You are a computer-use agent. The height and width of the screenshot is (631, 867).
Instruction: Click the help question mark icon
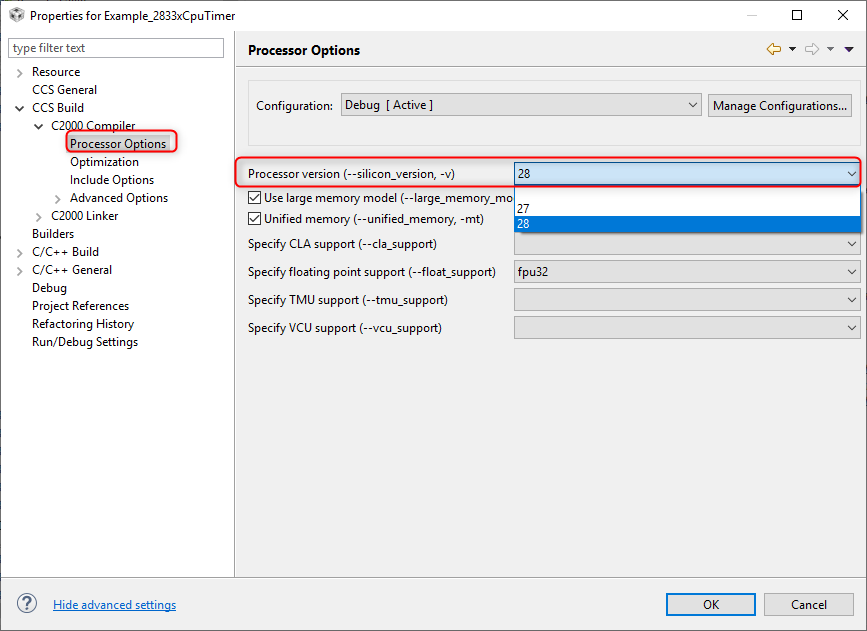click(27, 603)
